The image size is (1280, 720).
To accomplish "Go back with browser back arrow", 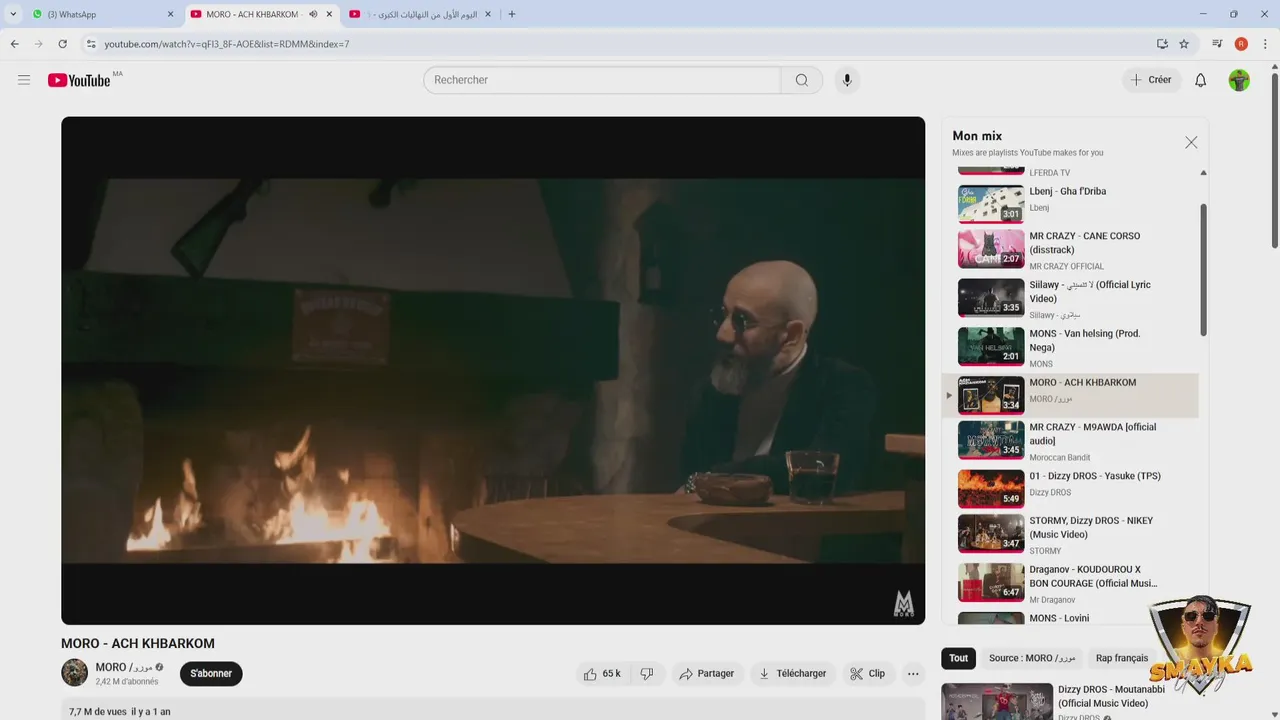I will tap(14, 44).
